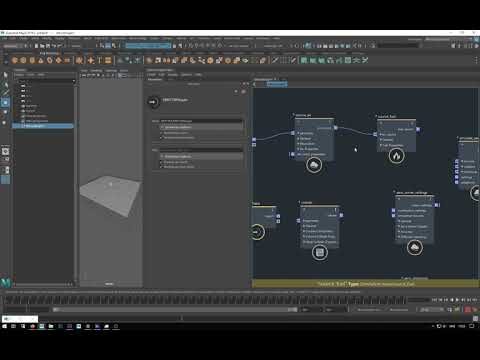Click in the time slider ruler

[x=205, y=300]
